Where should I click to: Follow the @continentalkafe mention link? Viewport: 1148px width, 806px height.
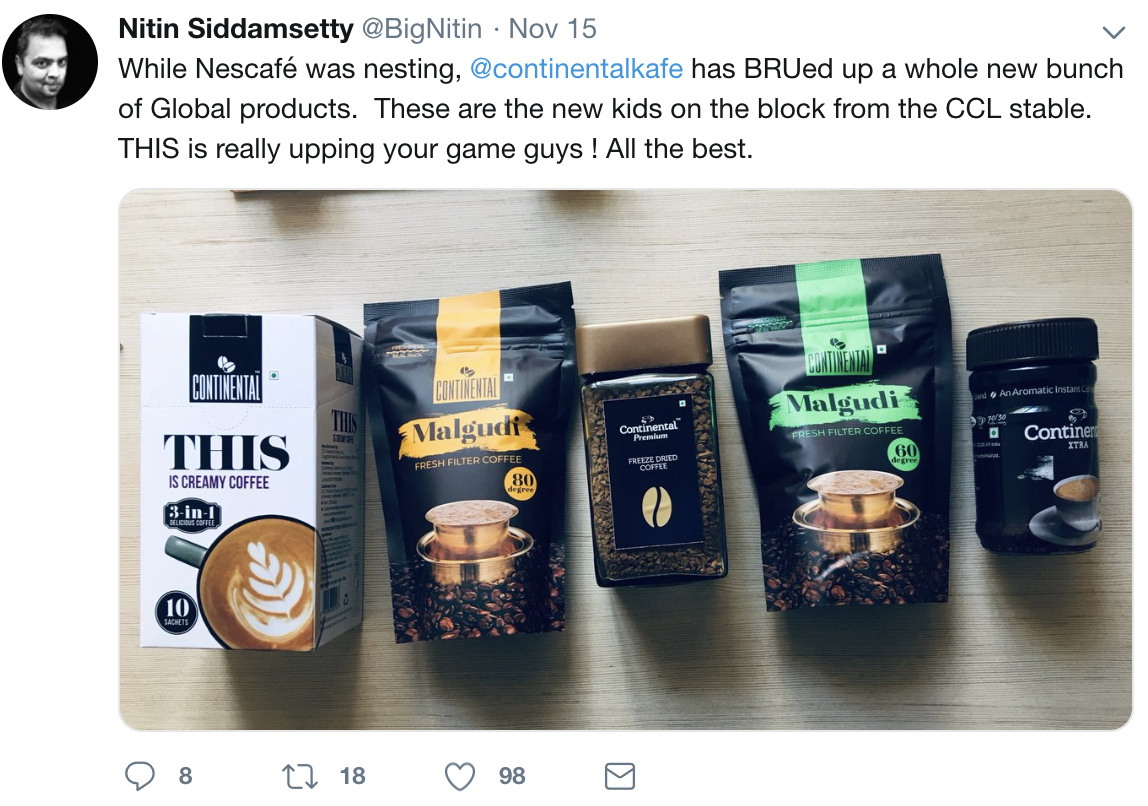point(576,69)
